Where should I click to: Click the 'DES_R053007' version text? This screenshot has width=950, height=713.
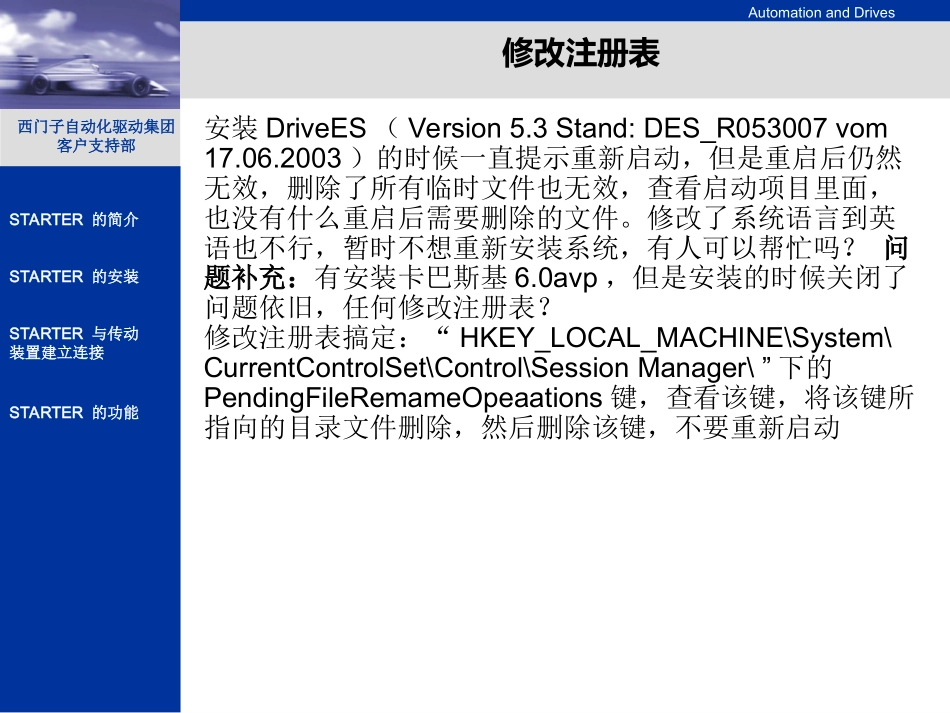(735, 128)
